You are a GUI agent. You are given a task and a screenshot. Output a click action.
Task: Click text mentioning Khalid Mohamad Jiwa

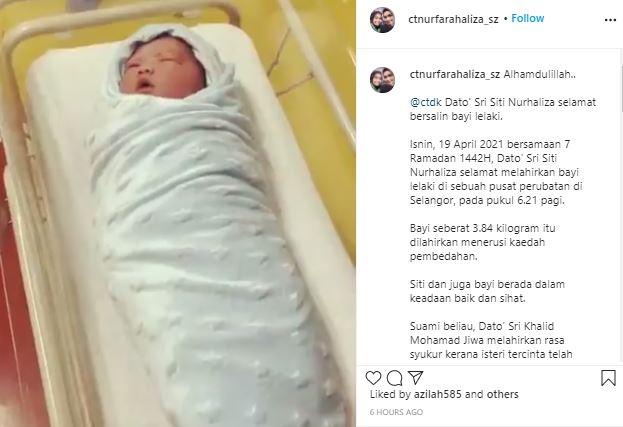coord(491,340)
